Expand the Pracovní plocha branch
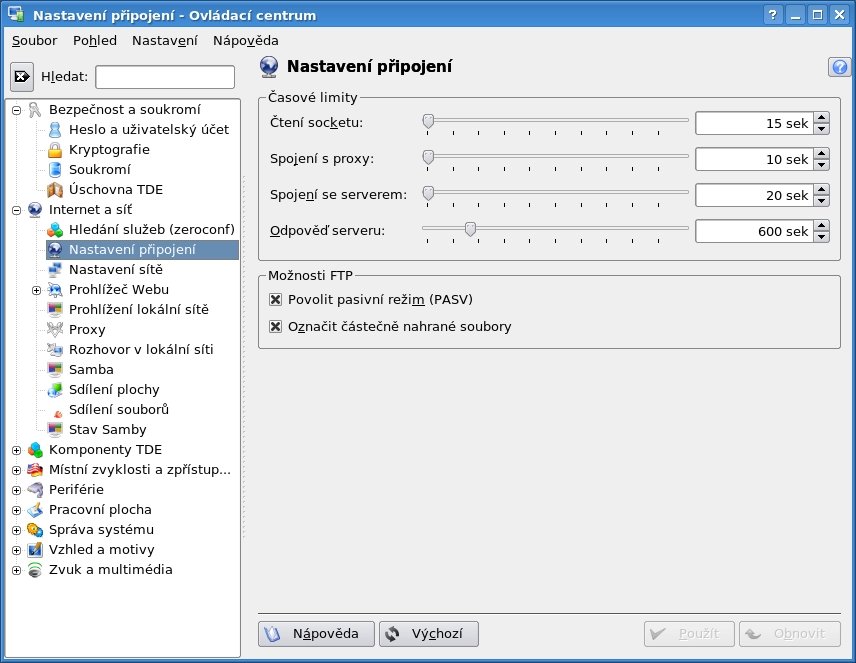 pyautogui.click(x=16, y=511)
